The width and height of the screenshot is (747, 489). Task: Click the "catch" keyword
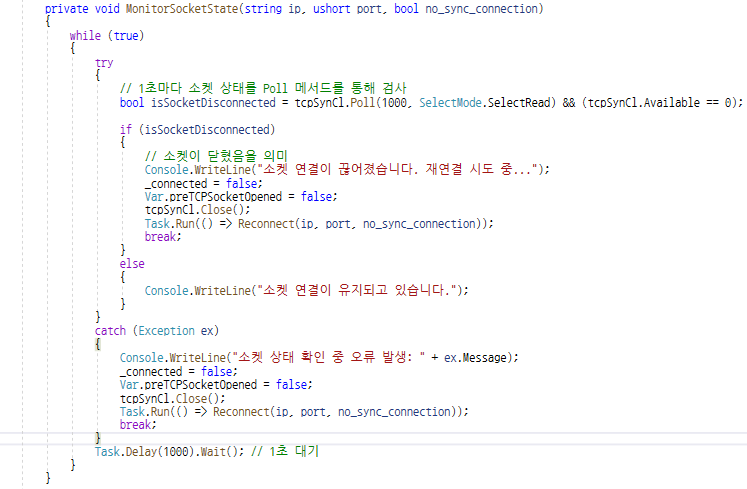(x=110, y=331)
